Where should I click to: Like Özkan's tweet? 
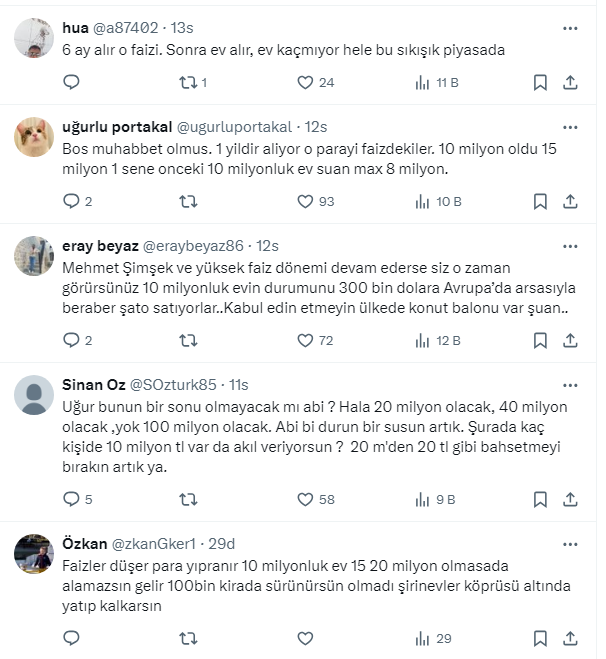pos(304,637)
